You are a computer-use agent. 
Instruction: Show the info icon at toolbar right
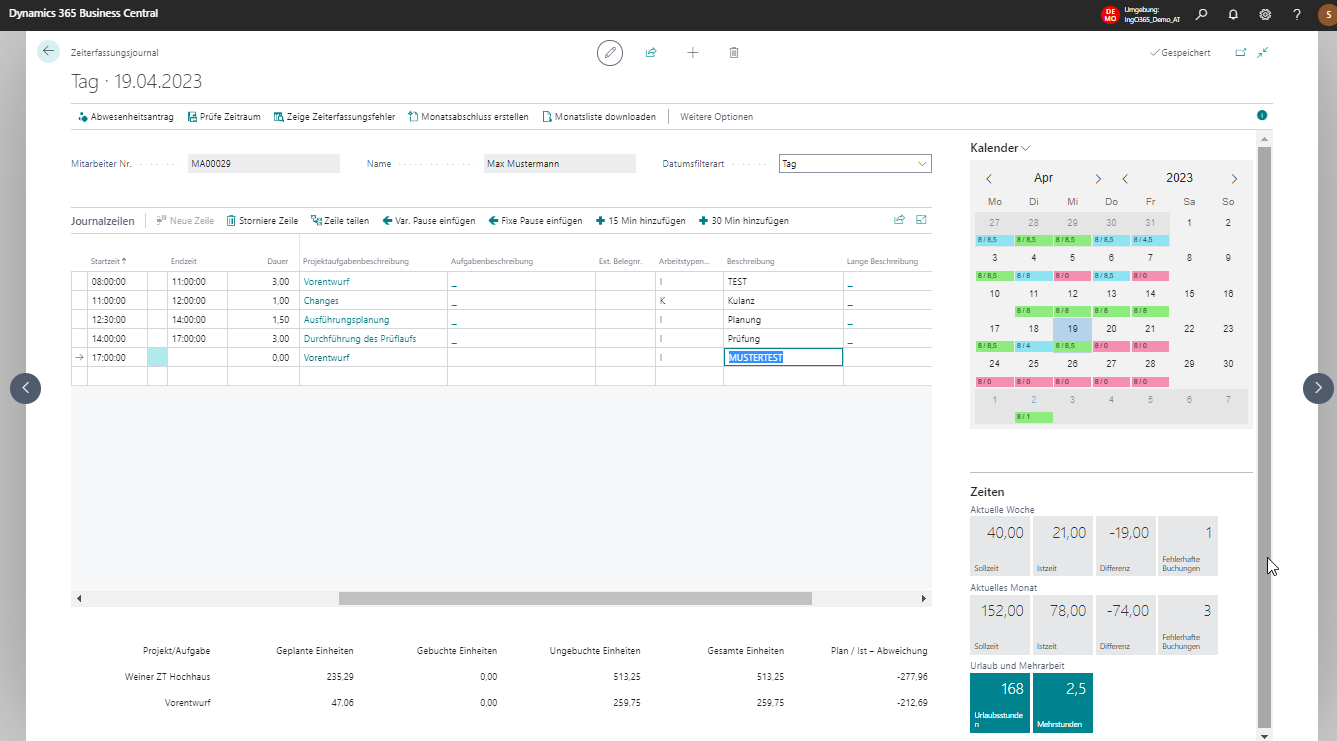(x=1262, y=116)
